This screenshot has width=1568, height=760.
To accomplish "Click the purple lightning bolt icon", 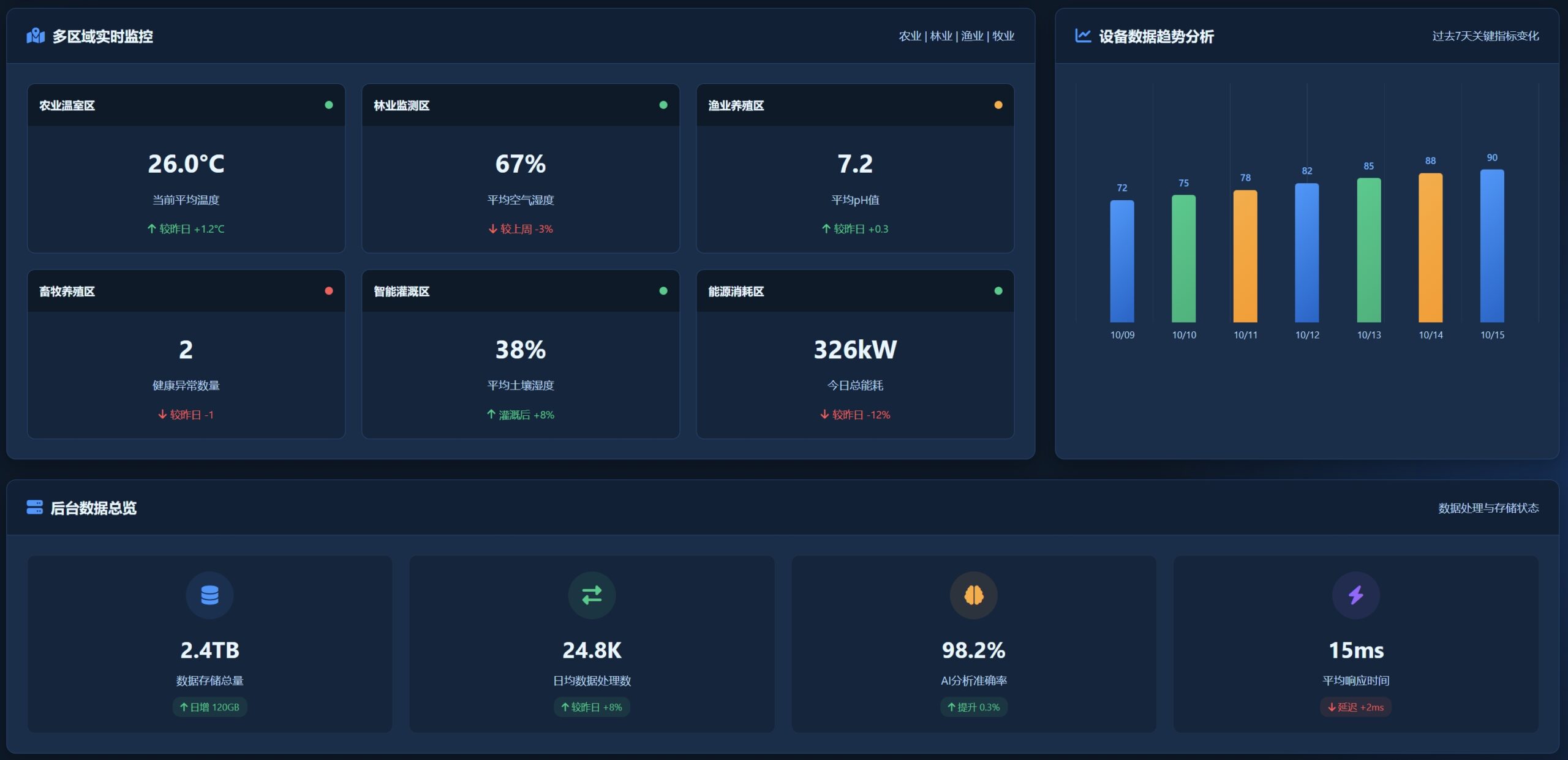I will click(1355, 595).
